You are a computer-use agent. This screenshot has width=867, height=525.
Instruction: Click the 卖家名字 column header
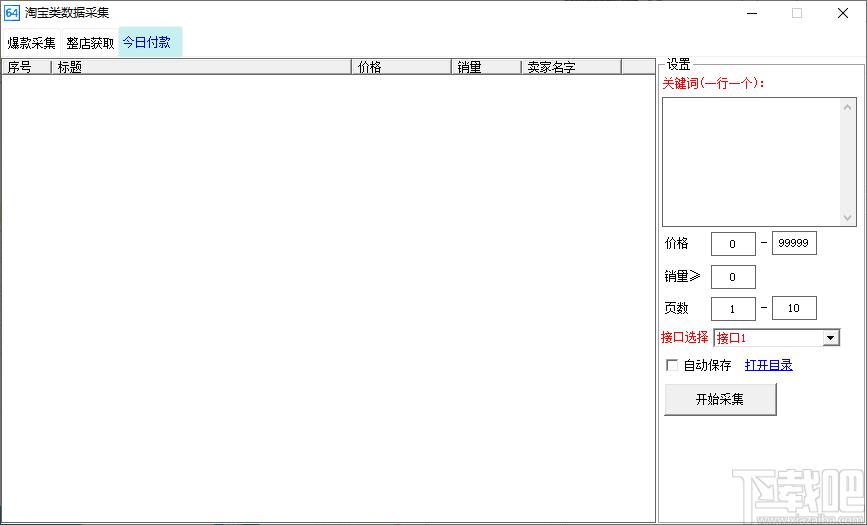pyautogui.click(x=572, y=67)
